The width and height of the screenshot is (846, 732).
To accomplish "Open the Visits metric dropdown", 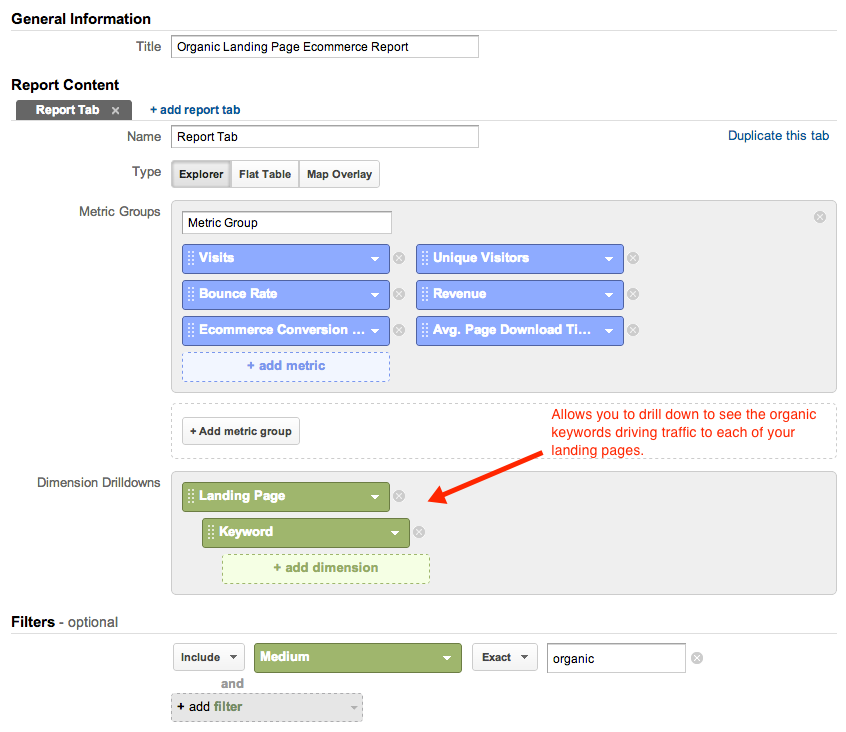I will point(375,259).
